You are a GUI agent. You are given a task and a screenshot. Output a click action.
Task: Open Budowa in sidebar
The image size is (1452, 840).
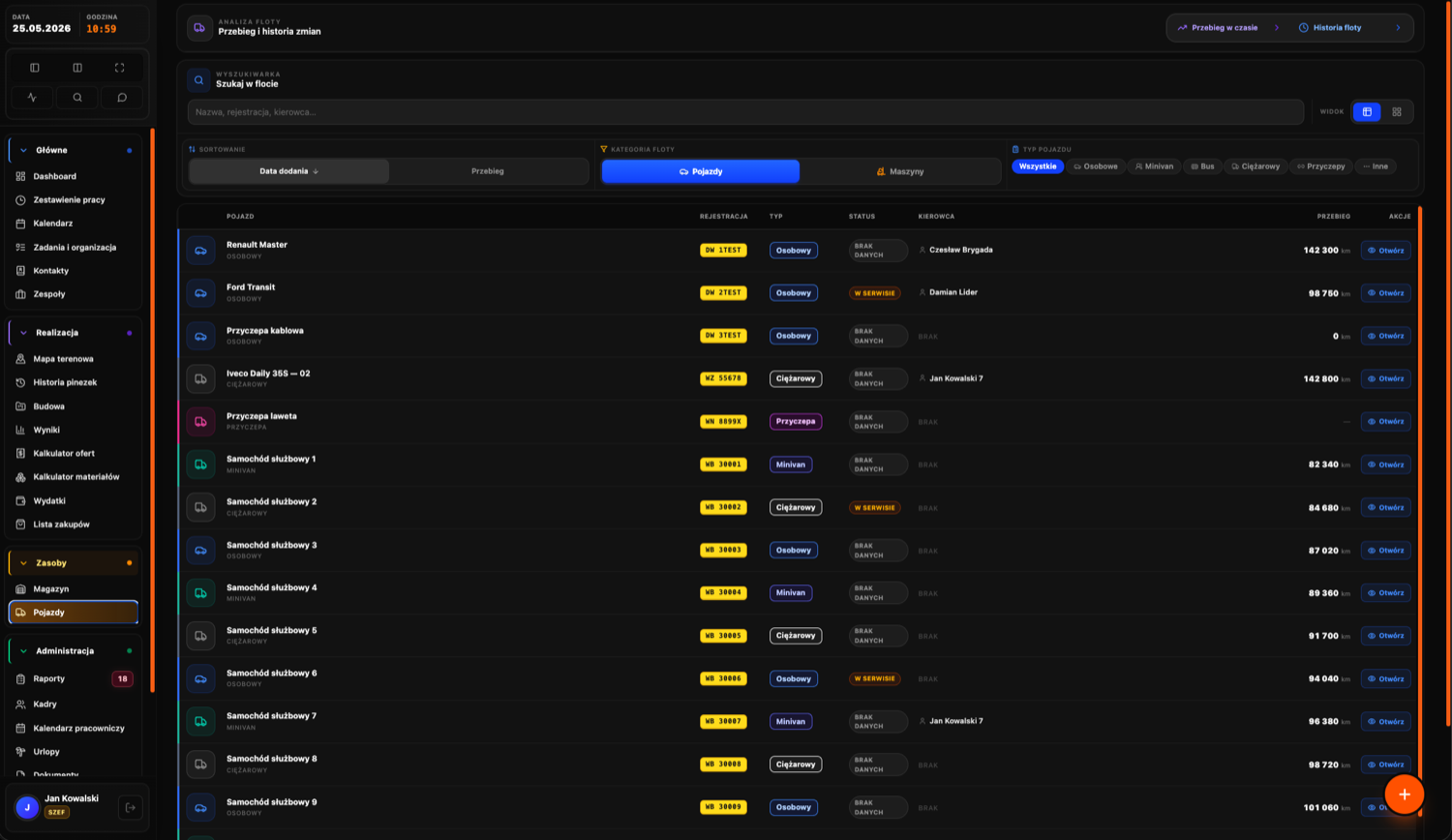pos(74,406)
